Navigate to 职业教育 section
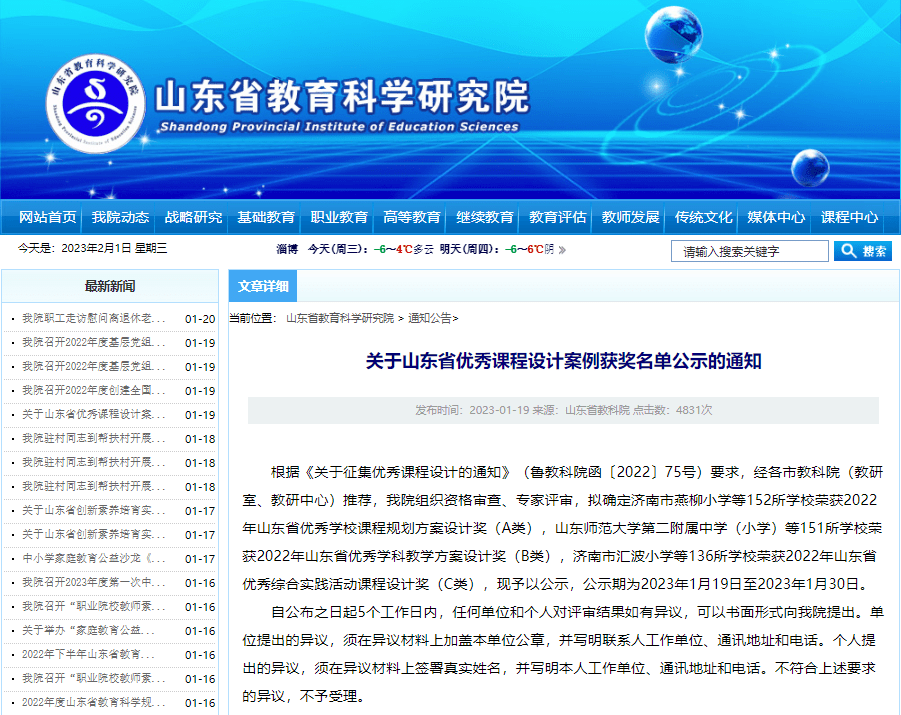 [x=339, y=217]
